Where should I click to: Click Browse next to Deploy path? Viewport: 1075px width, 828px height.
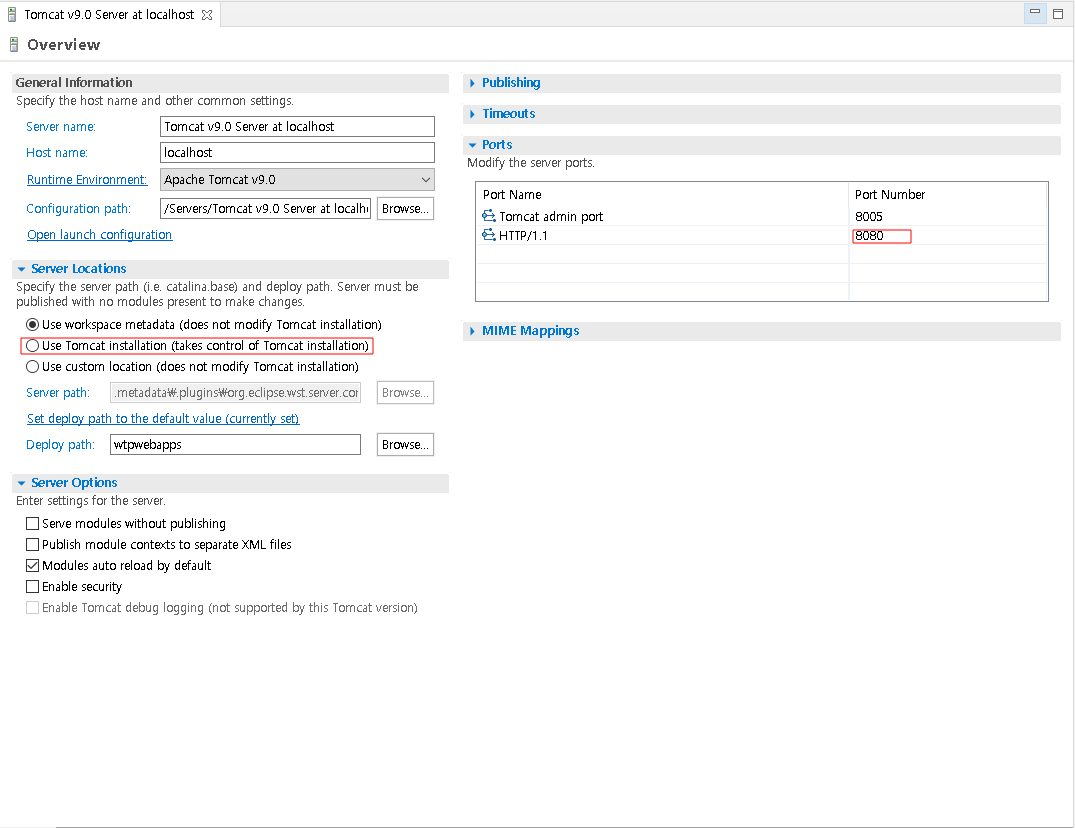(405, 445)
